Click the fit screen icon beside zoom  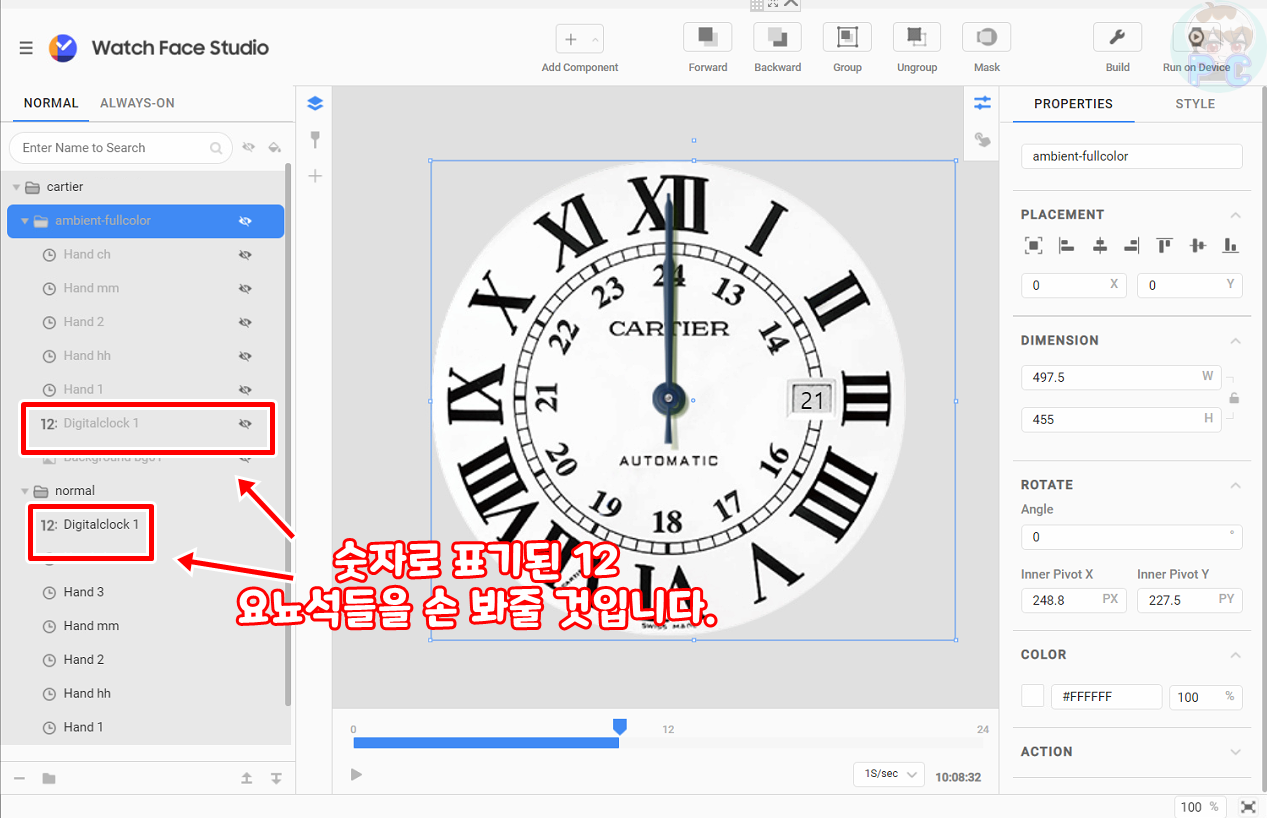click(1248, 807)
